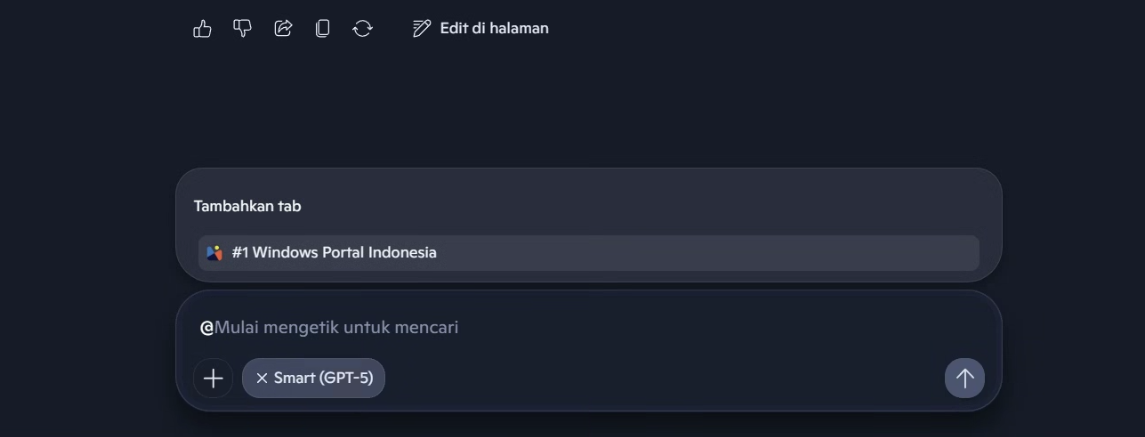The image size is (1145, 437).
Task: Regenerate the response with the refresh icon
Action: tap(362, 28)
